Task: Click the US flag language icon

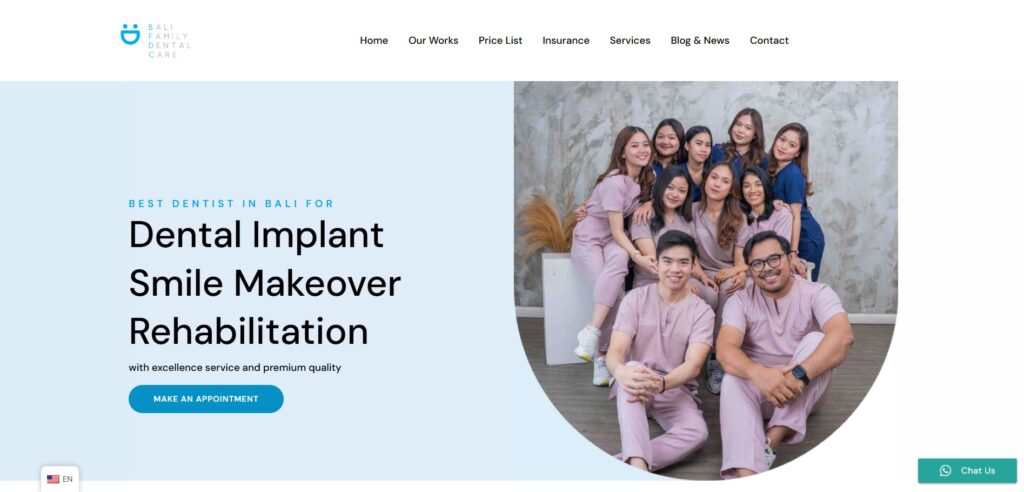Action: pos(53,479)
